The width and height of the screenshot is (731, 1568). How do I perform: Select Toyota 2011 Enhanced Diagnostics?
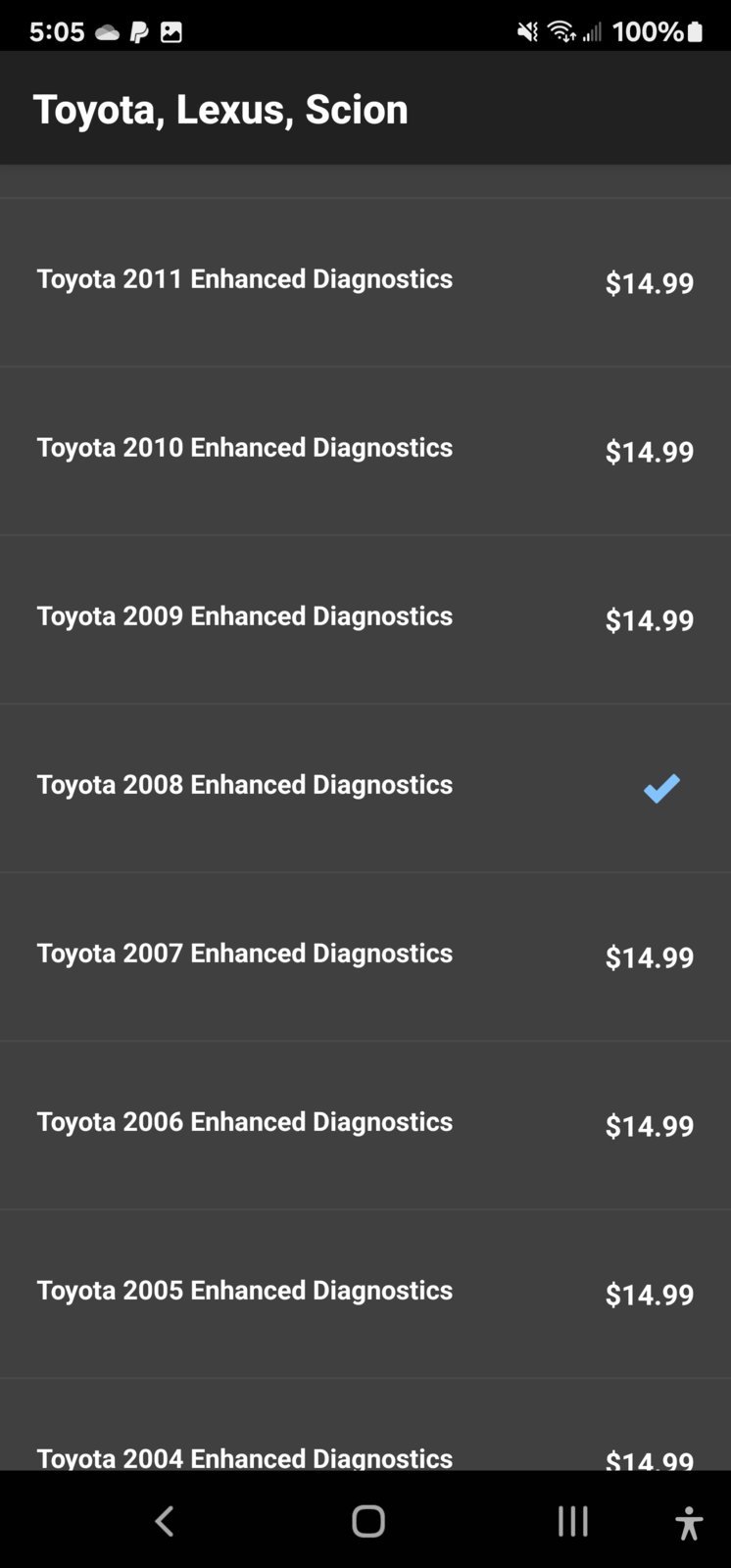365,282
